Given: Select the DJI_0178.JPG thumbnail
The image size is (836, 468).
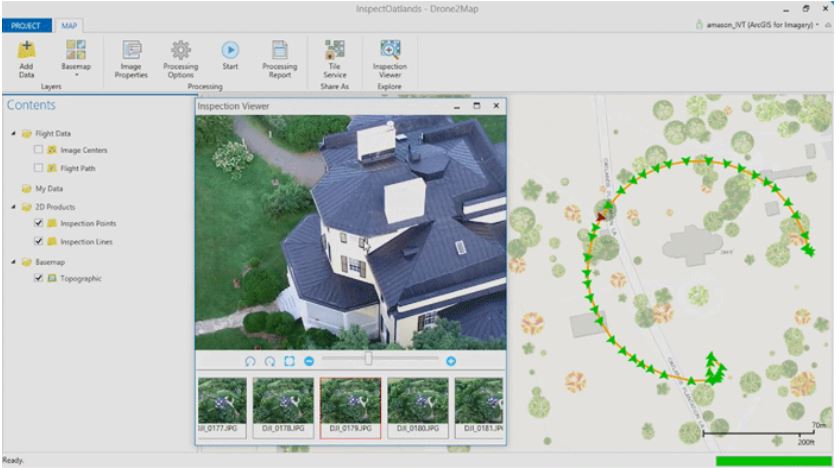Looking at the screenshot, I should point(283,408).
